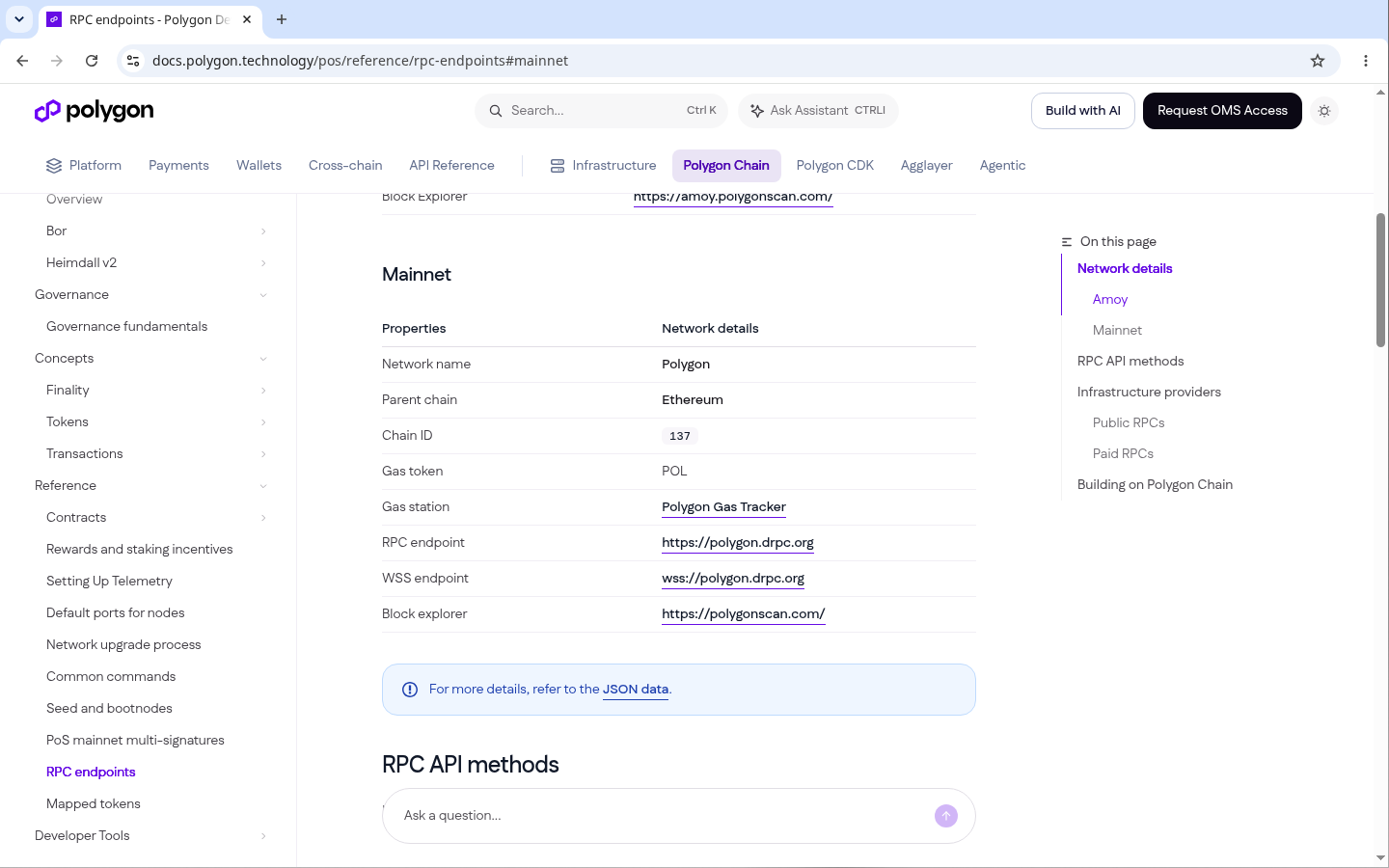This screenshot has width=1389, height=868.
Task: Click the Search docs field
Action: click(x=603, y=111)
